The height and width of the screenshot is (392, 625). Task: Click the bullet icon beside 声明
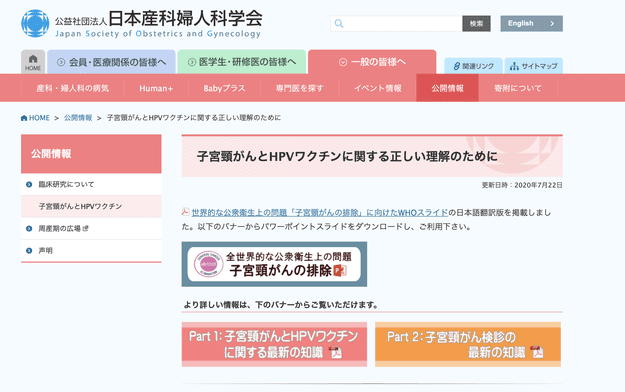(29, 251)
